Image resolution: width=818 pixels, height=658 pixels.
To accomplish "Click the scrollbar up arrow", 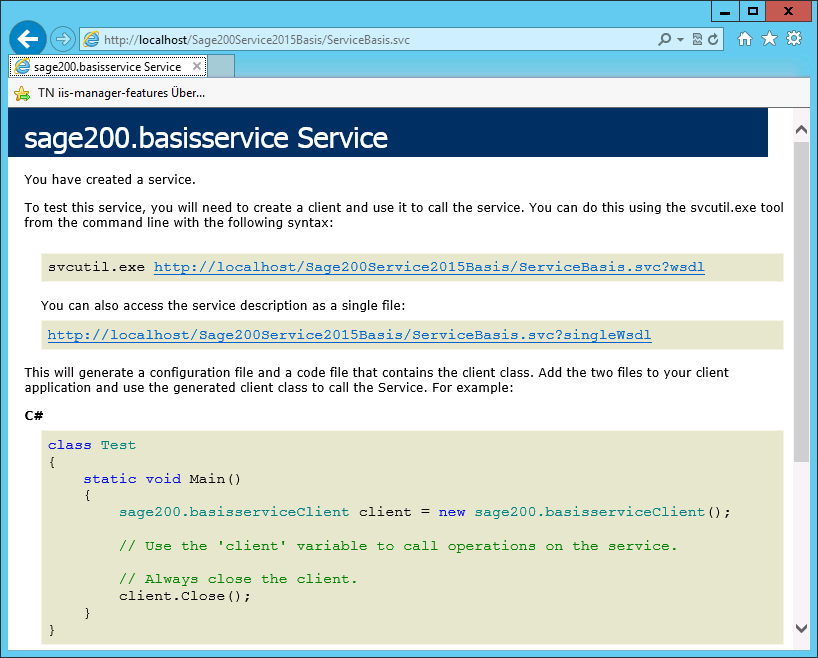I will pos(801,129).
